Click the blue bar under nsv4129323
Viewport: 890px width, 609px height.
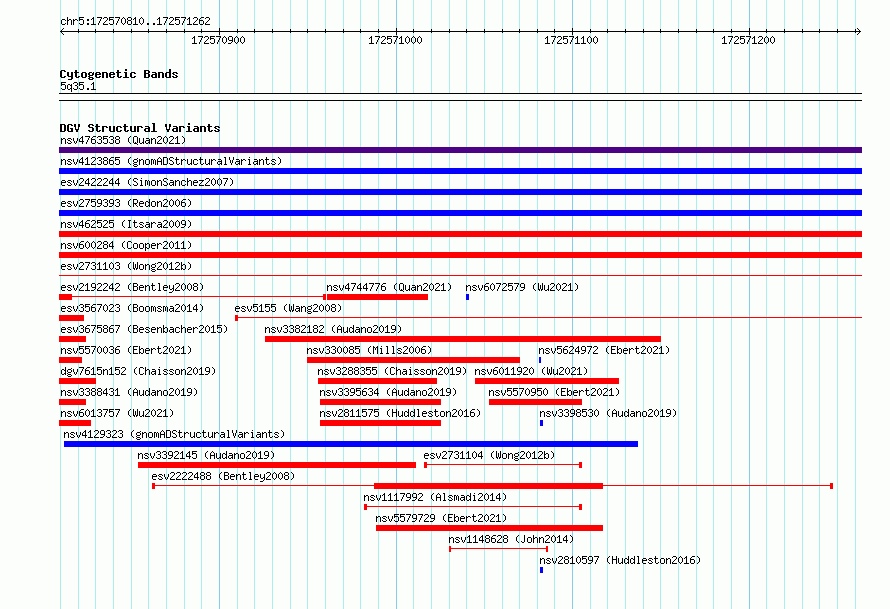coord(351,444)
